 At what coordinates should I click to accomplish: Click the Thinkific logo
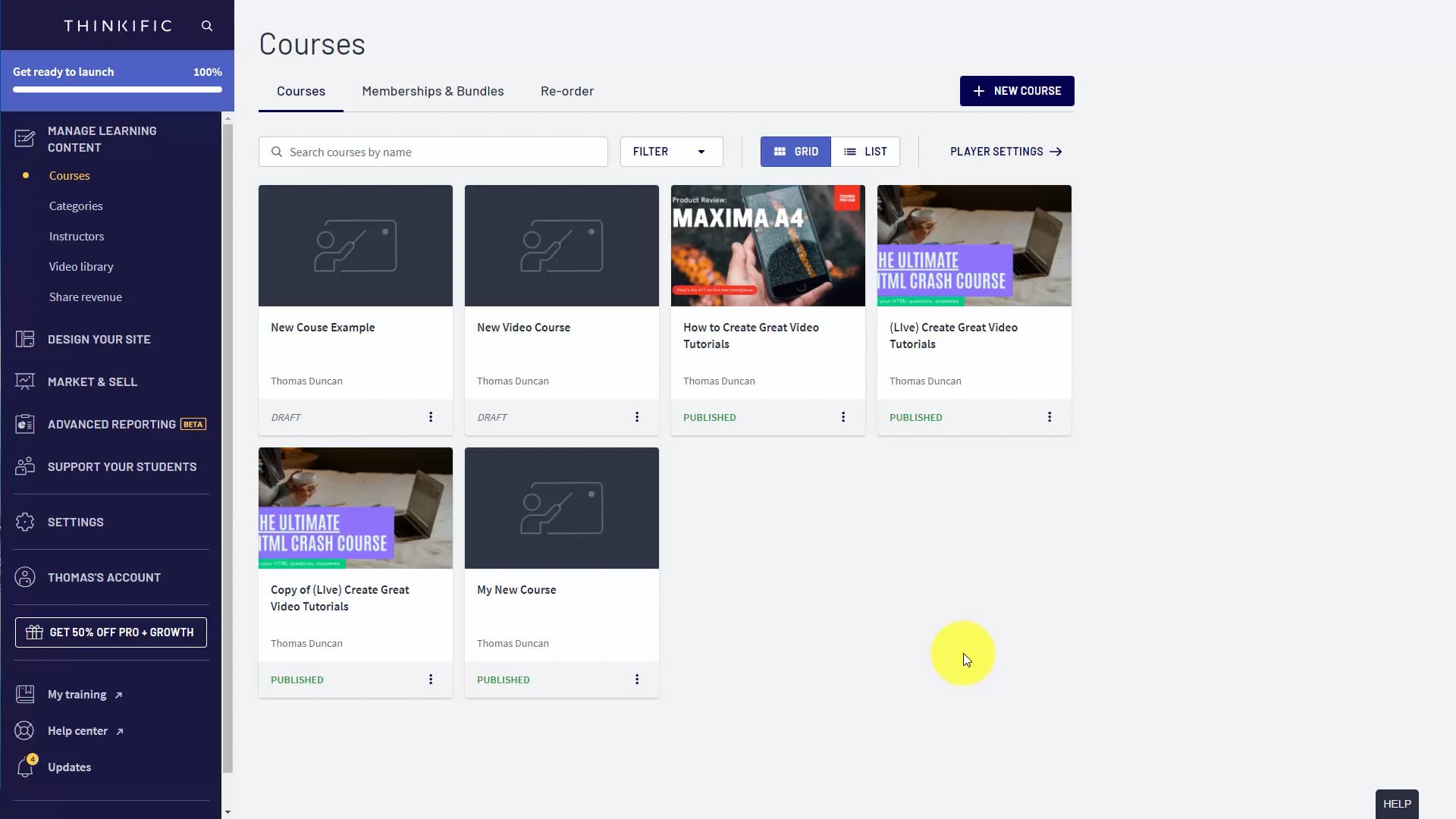[118, 26]
